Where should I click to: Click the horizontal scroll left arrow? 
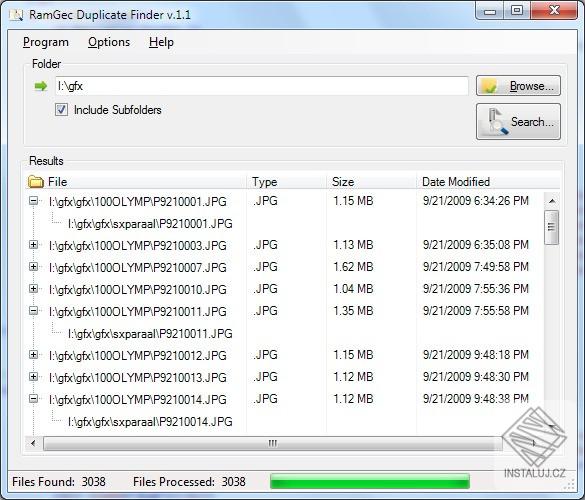click(33, 443)
